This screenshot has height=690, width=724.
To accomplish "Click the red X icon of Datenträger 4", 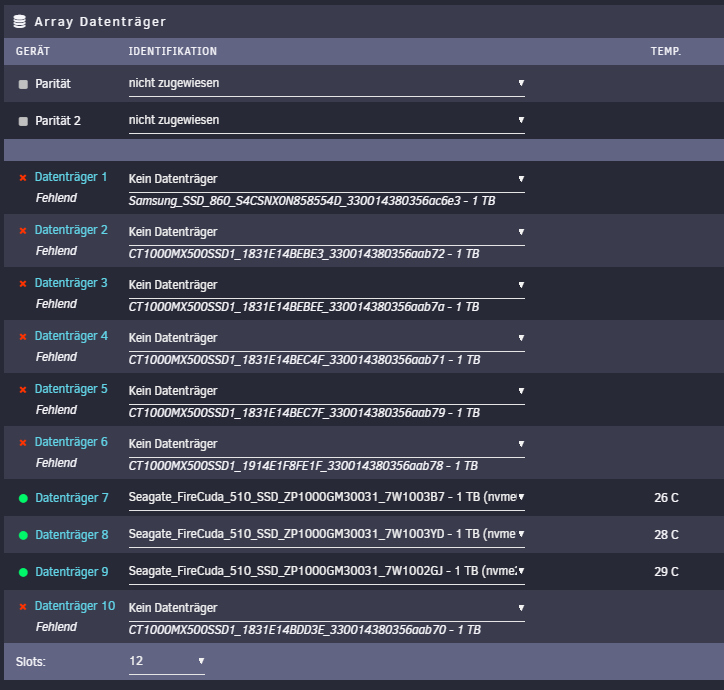I will [23, 337].
